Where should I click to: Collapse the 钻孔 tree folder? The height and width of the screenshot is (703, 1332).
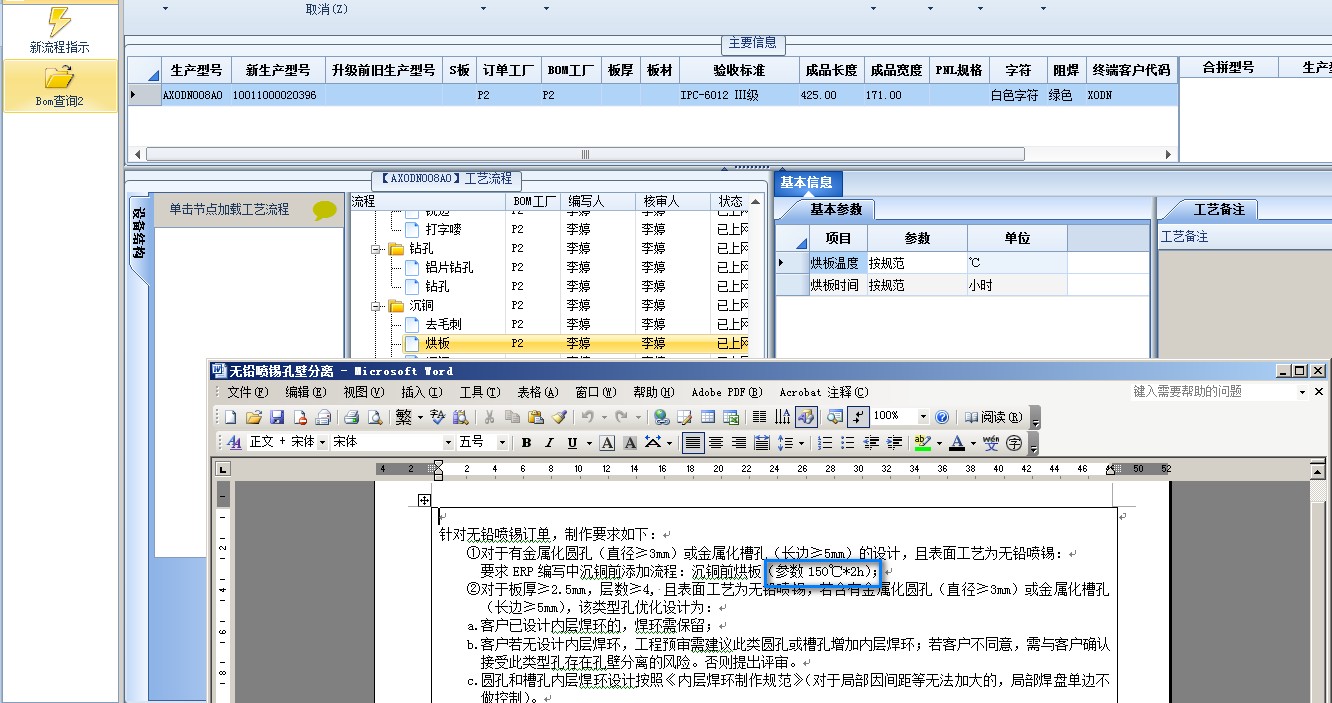[x=378, y=248]
